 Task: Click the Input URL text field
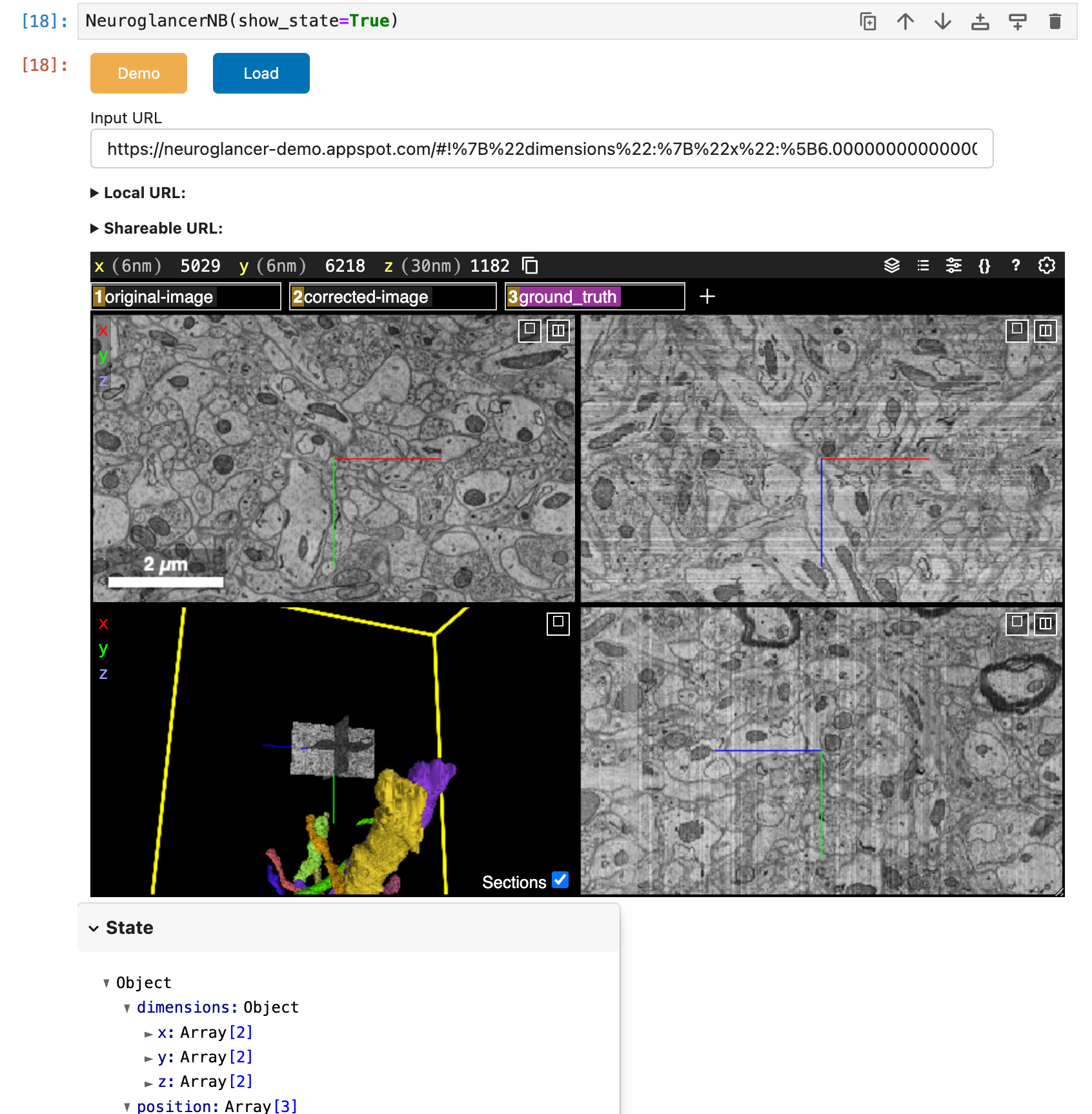tap(542, 149)
